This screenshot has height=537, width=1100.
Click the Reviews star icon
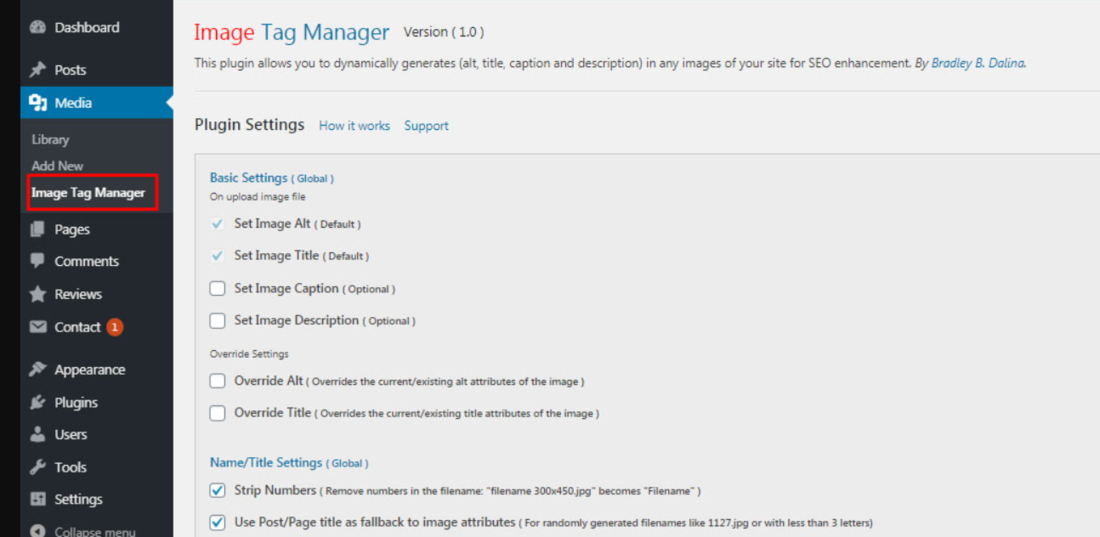(38, 294)
